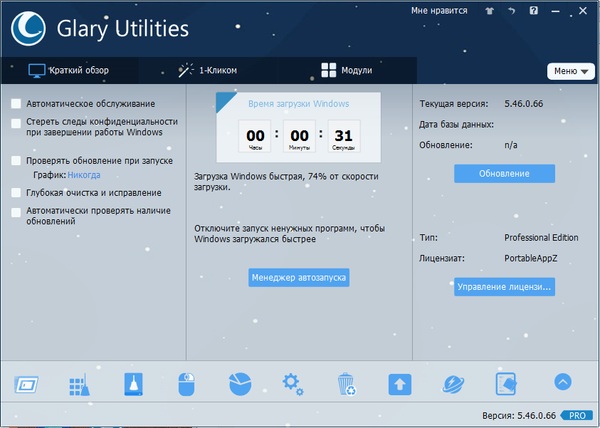Expand the bottom toolbar round chevron
600x428 pixels.
tap(562, 381)
